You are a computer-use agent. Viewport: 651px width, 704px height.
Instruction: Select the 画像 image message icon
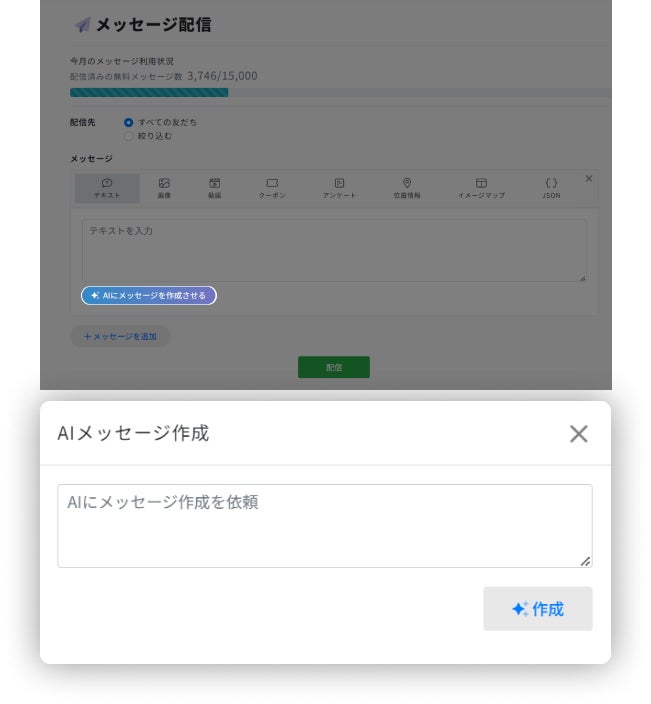coord(164,184)
